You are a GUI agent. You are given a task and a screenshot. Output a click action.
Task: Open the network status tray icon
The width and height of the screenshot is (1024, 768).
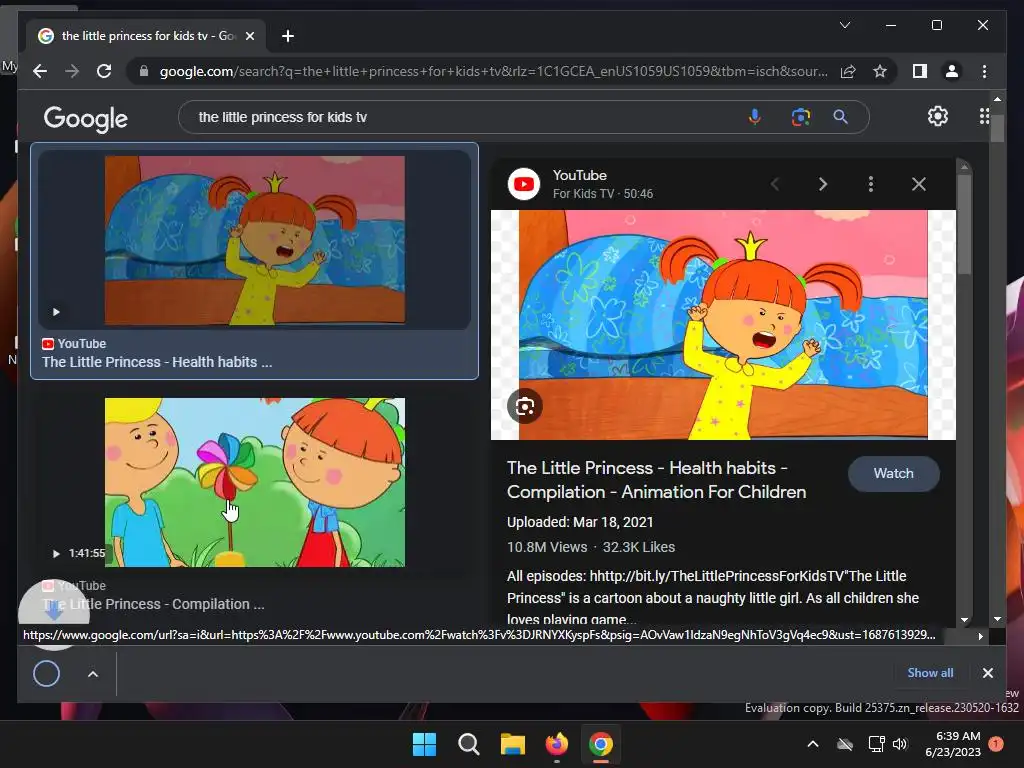(x=876, y=744)
